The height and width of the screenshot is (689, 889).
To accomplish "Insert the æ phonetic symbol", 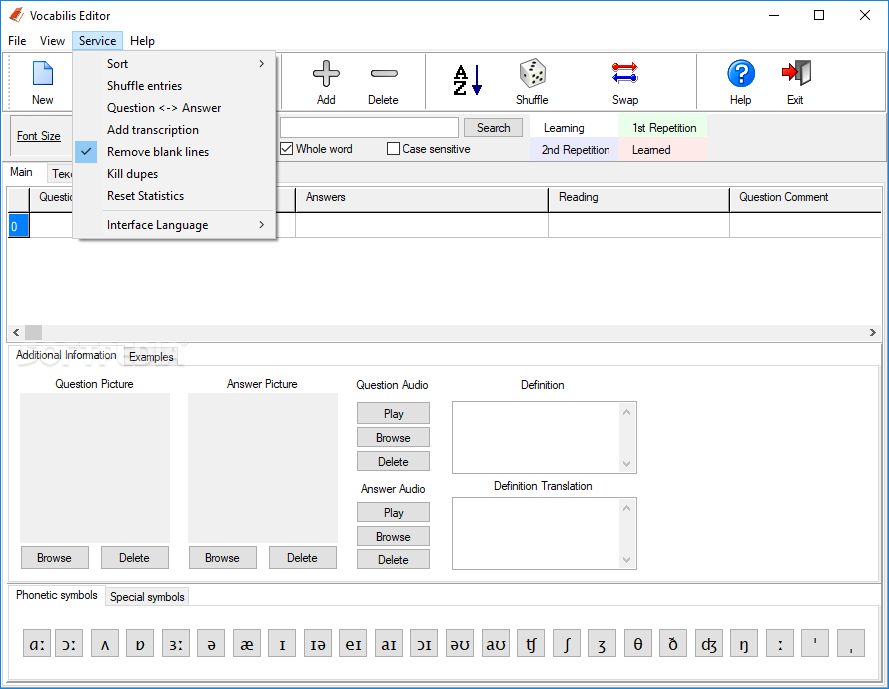I will click(x=247, y=644).
